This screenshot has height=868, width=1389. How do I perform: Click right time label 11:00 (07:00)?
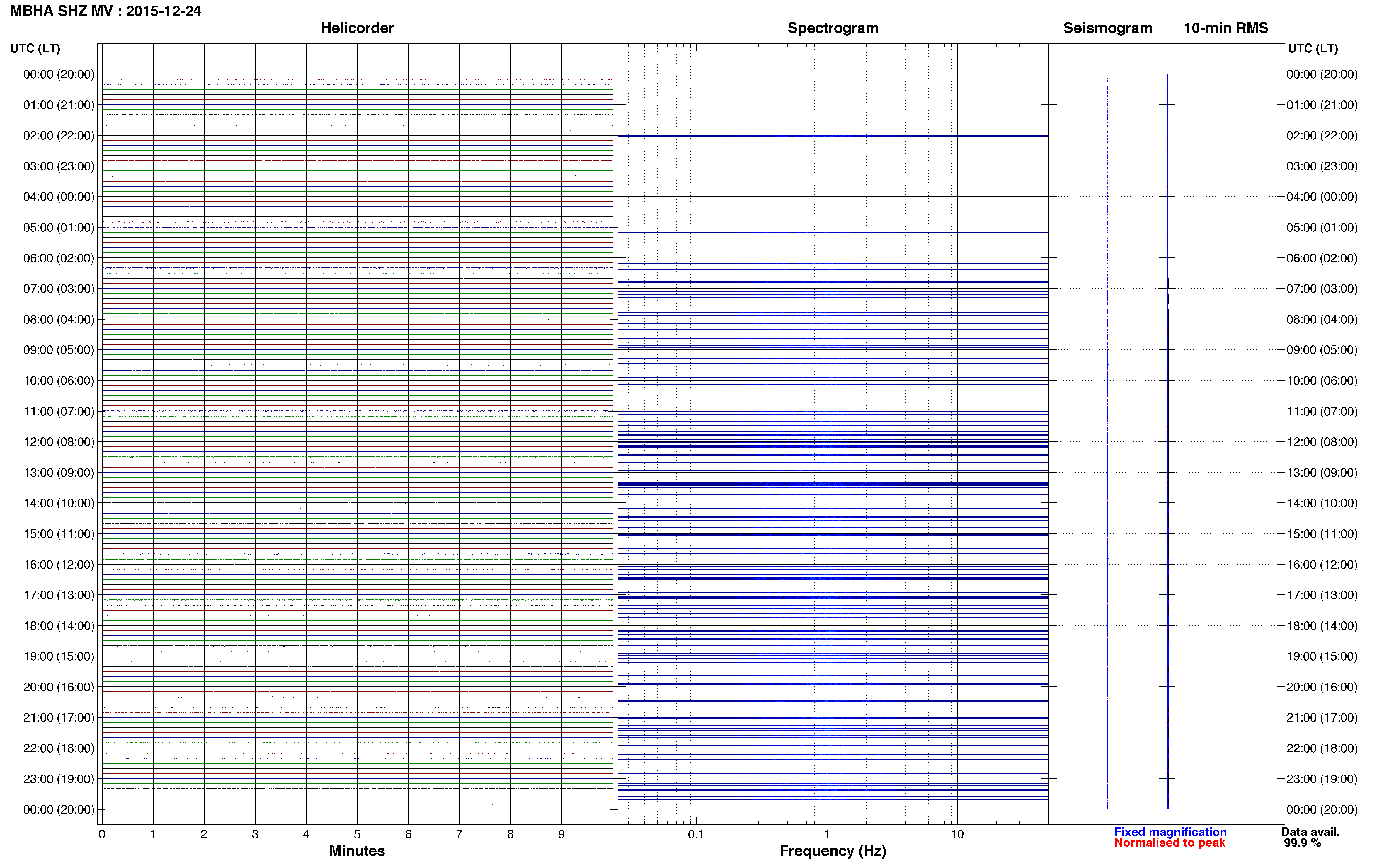click(1322, 411)
